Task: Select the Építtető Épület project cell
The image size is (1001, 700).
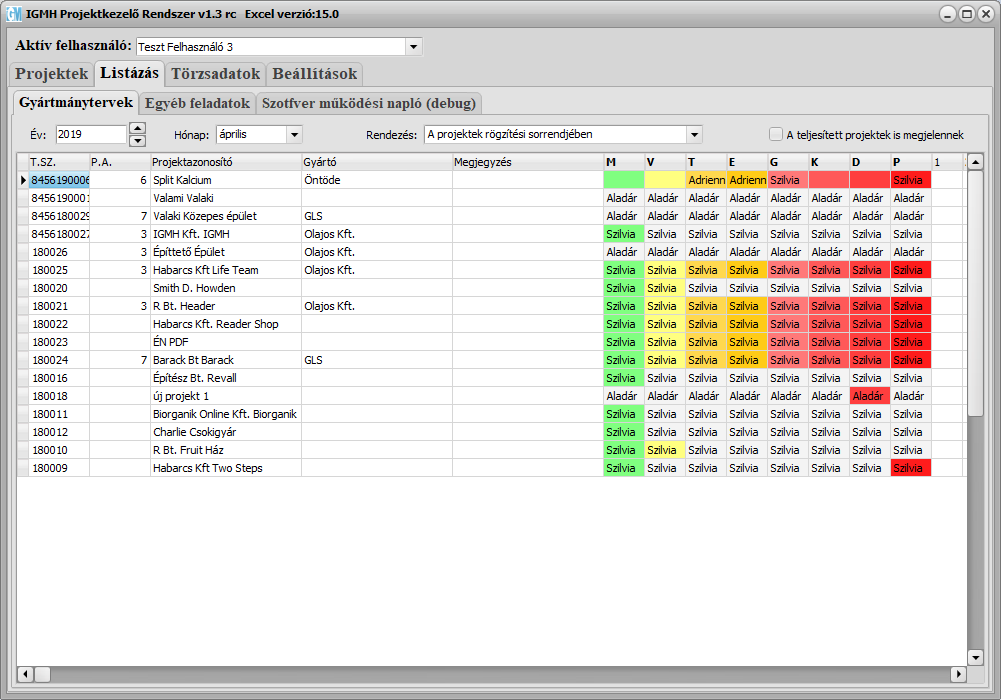Action: pyautogui.click(x=226, y=252)
